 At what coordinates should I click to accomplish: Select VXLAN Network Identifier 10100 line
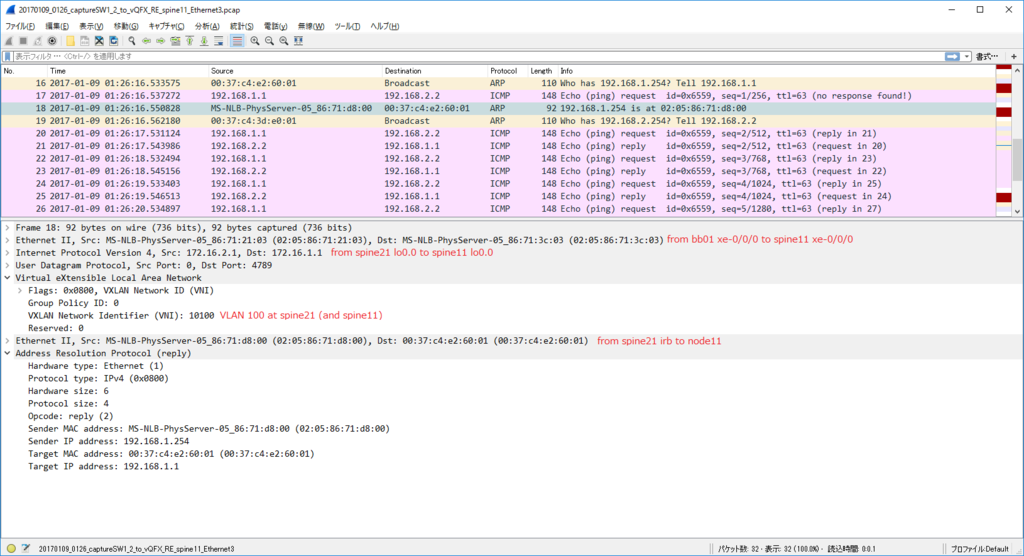(x=121, y=316)
